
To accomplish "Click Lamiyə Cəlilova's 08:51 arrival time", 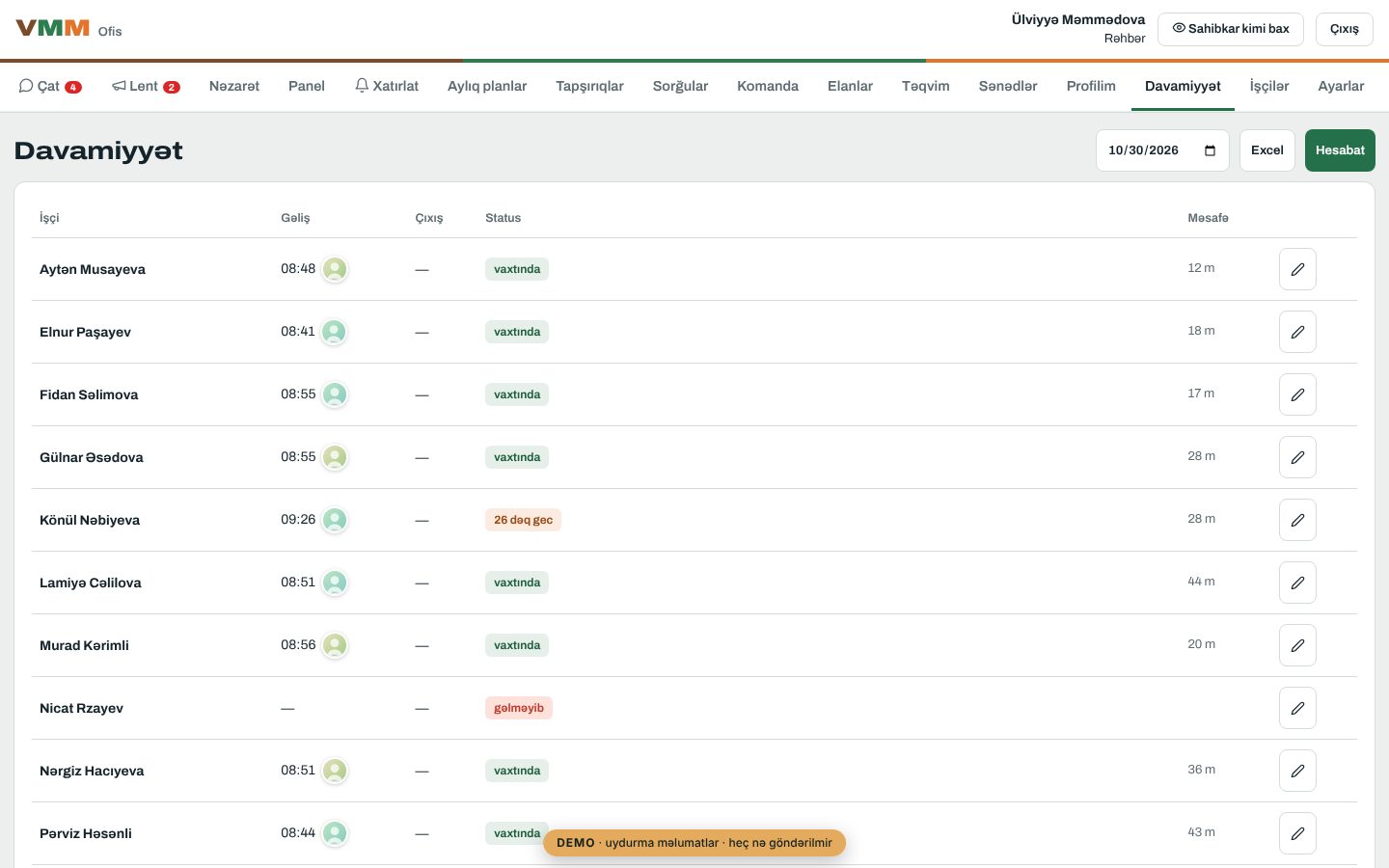I will pyautogui.click(x=298, y=583).
